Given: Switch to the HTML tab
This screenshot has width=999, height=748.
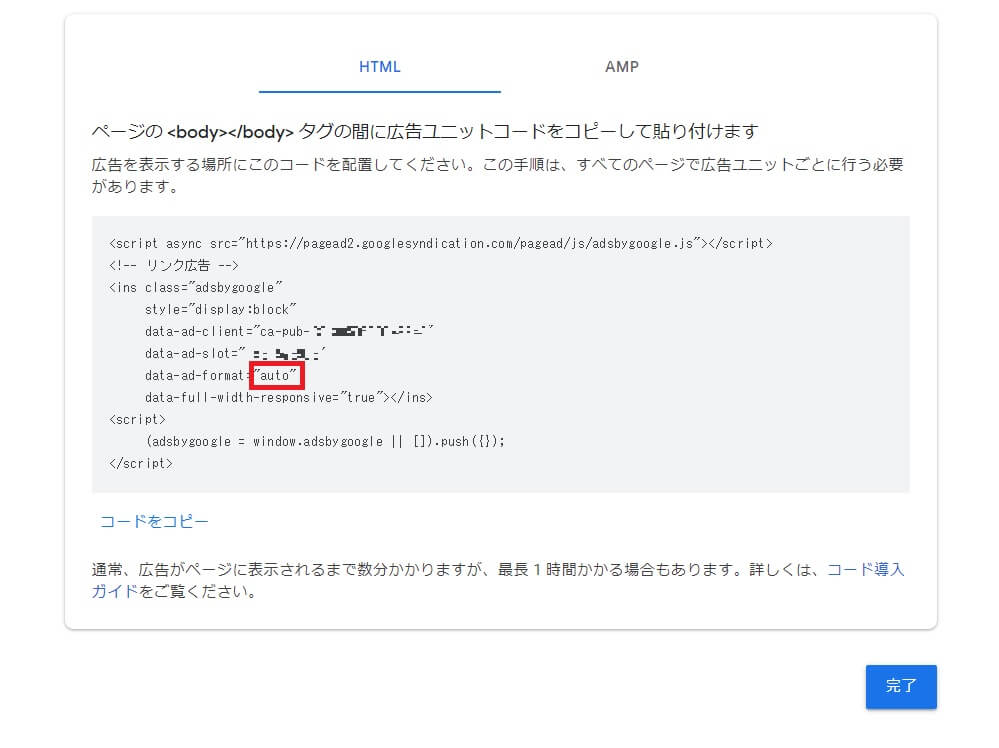Looking at the screenshot, I should point(380,67).
